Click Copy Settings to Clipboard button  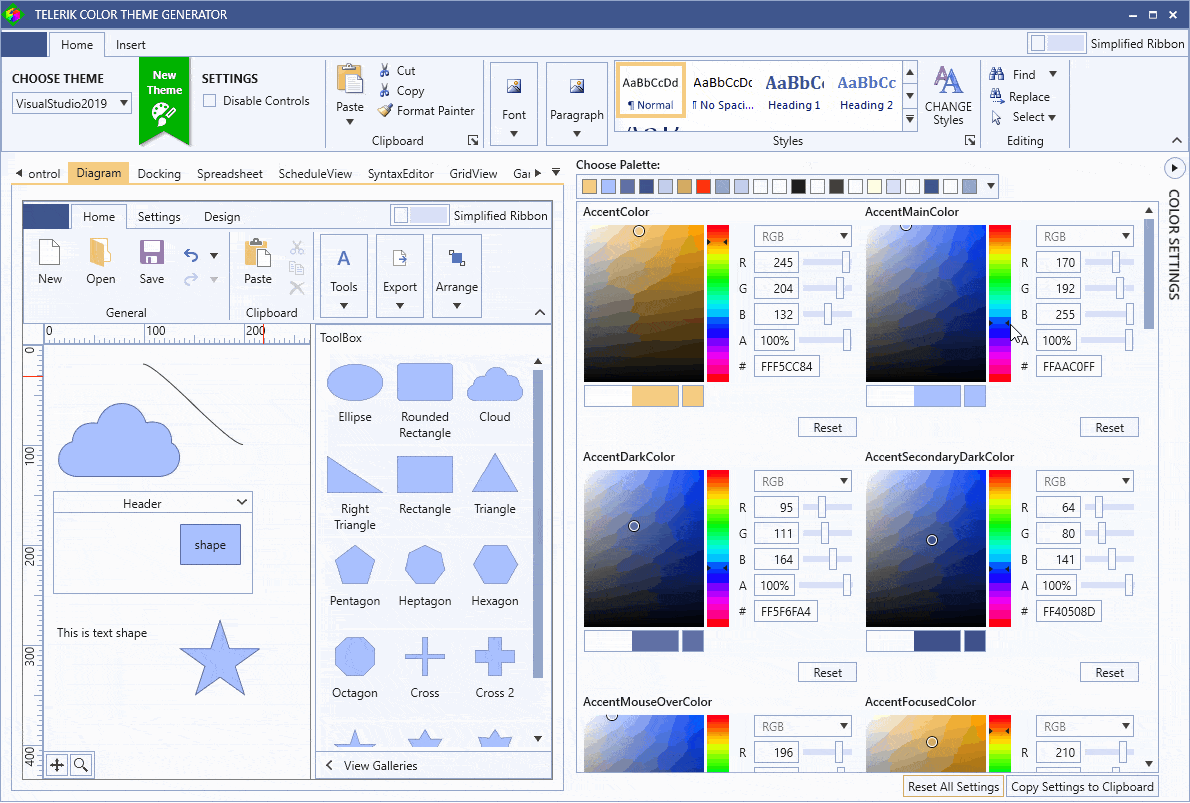(x=1082, y=786)
